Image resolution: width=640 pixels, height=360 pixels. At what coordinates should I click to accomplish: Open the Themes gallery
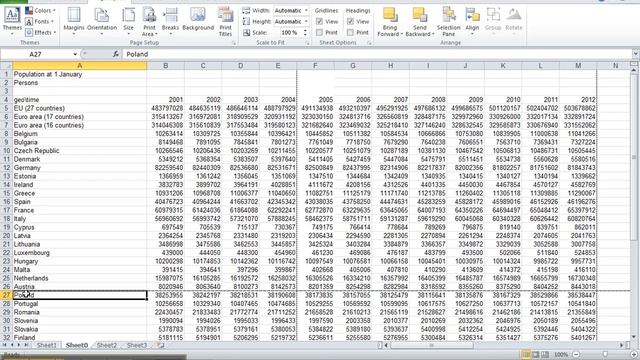pyautogui.click(x=12, y=20)
